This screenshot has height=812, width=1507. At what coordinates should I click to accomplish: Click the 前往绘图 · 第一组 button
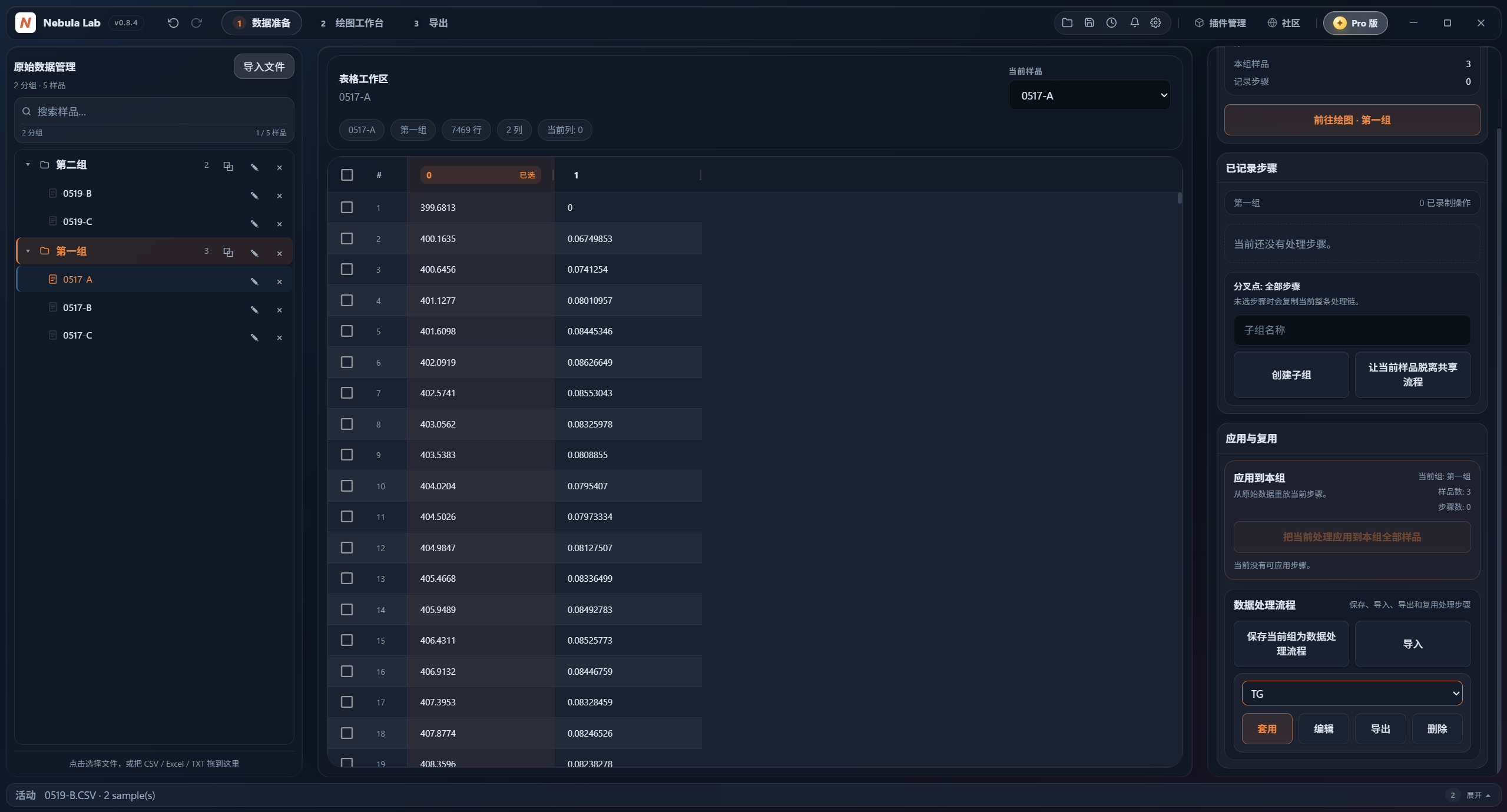pyautogui.click(x=1352, y=120)
